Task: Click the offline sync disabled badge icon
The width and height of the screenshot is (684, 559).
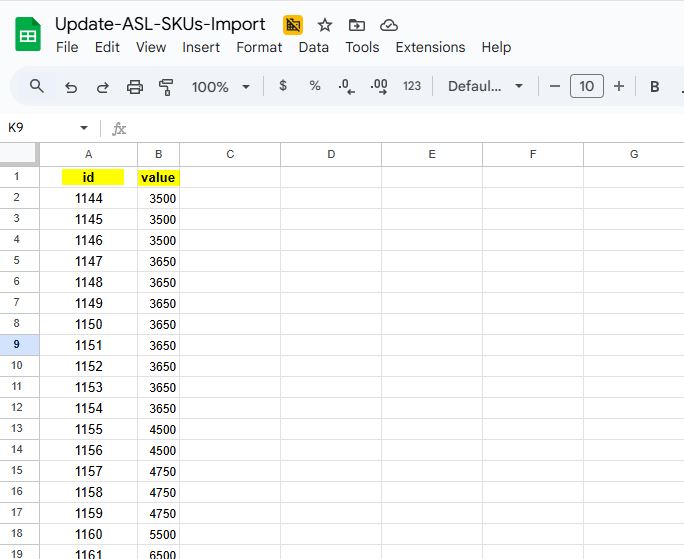Action: (x=293, y=25)
